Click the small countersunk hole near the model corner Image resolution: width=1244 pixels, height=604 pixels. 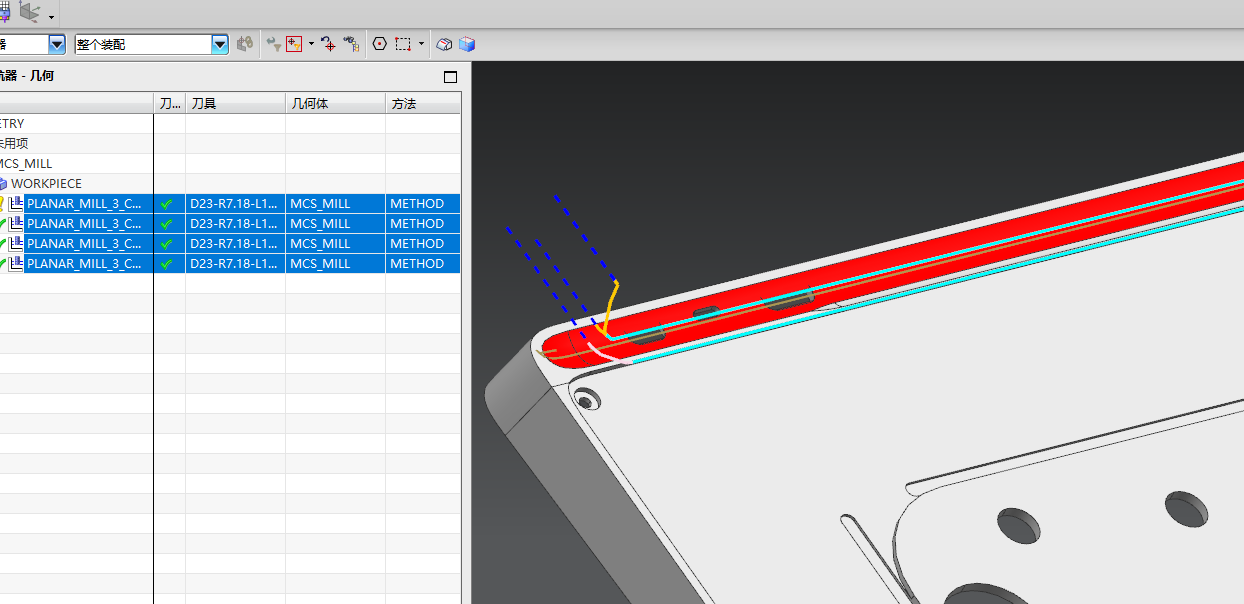(x=586, y=398)
